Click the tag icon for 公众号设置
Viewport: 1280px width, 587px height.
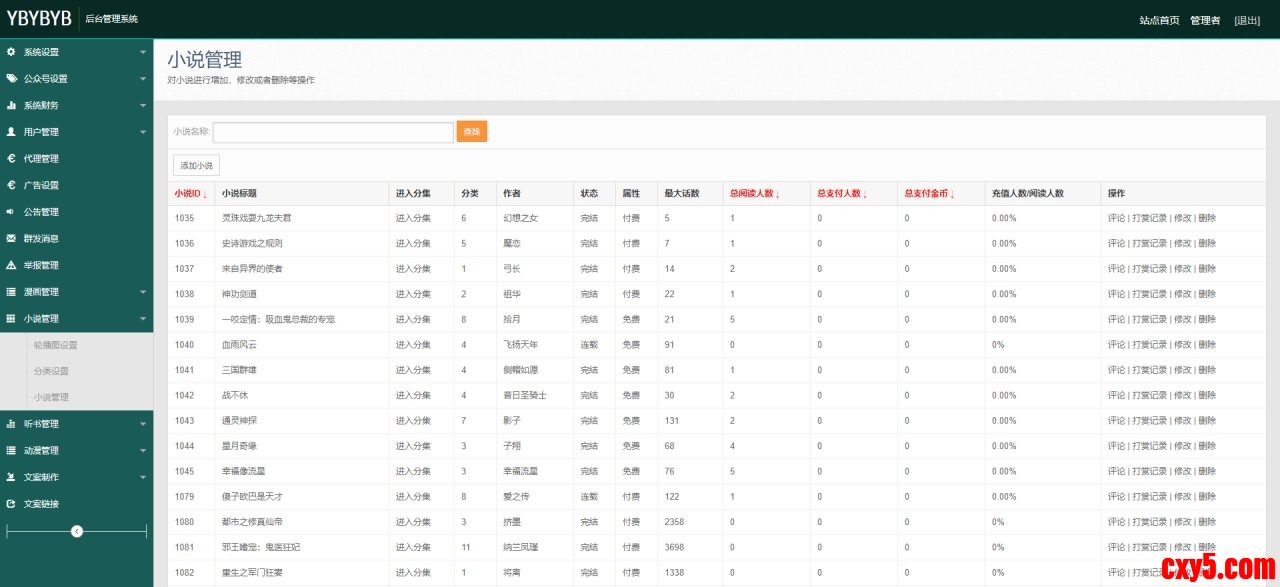pyautogui.click(x=11, y=79)
